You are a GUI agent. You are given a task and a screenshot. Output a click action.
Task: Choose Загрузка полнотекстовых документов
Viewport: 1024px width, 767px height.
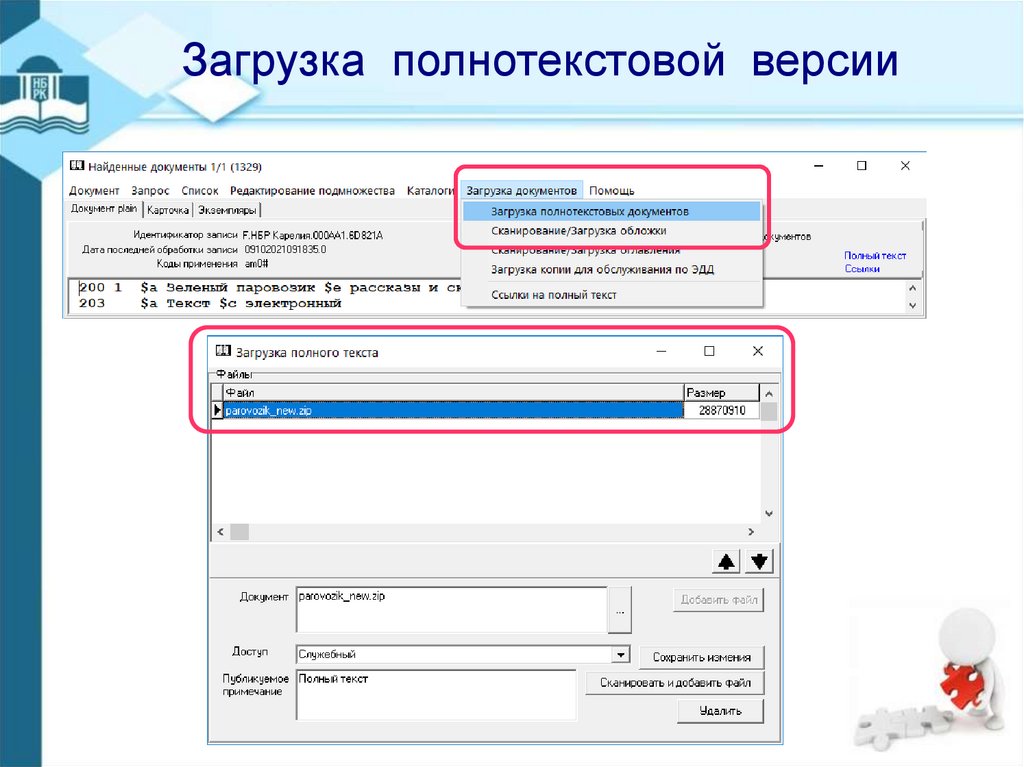point(611,212)
